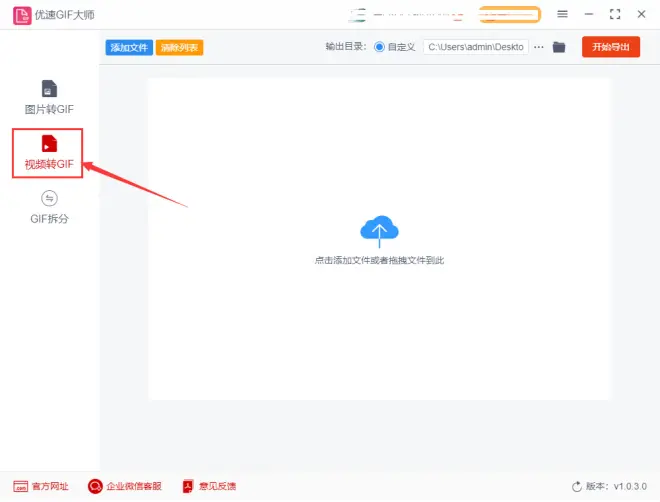This screenshot has height=502, width=660.
Task: Click the three-dots browse output path icon
Action: click(539, 47)
